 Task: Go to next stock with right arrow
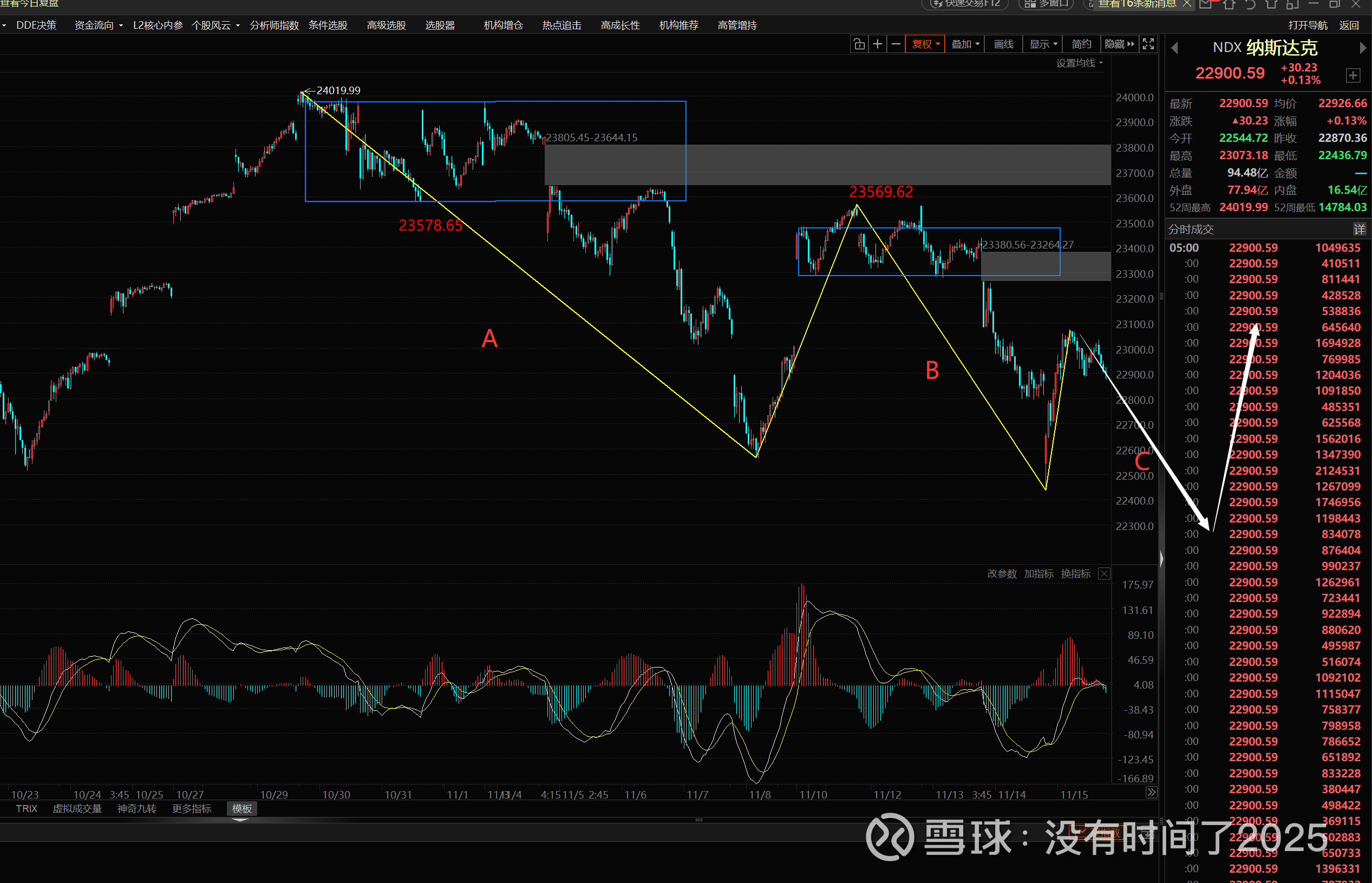coord(1363,48)
